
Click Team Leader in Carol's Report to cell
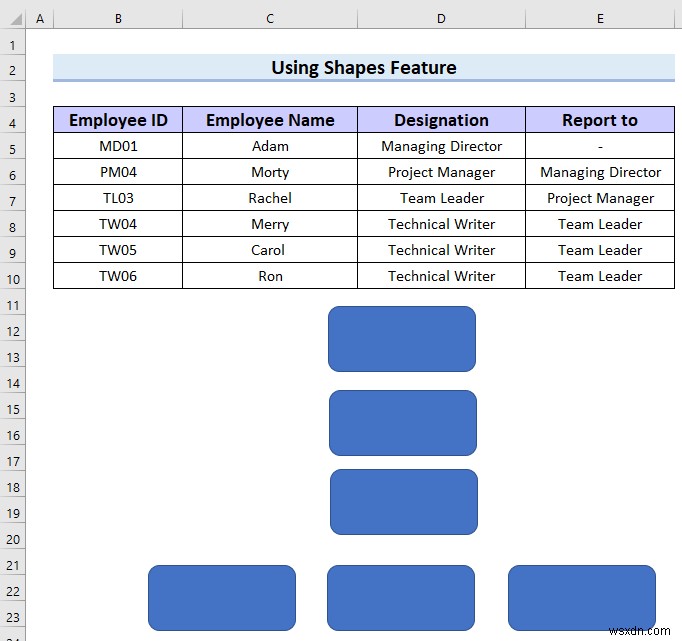click(x=600, y=250)
